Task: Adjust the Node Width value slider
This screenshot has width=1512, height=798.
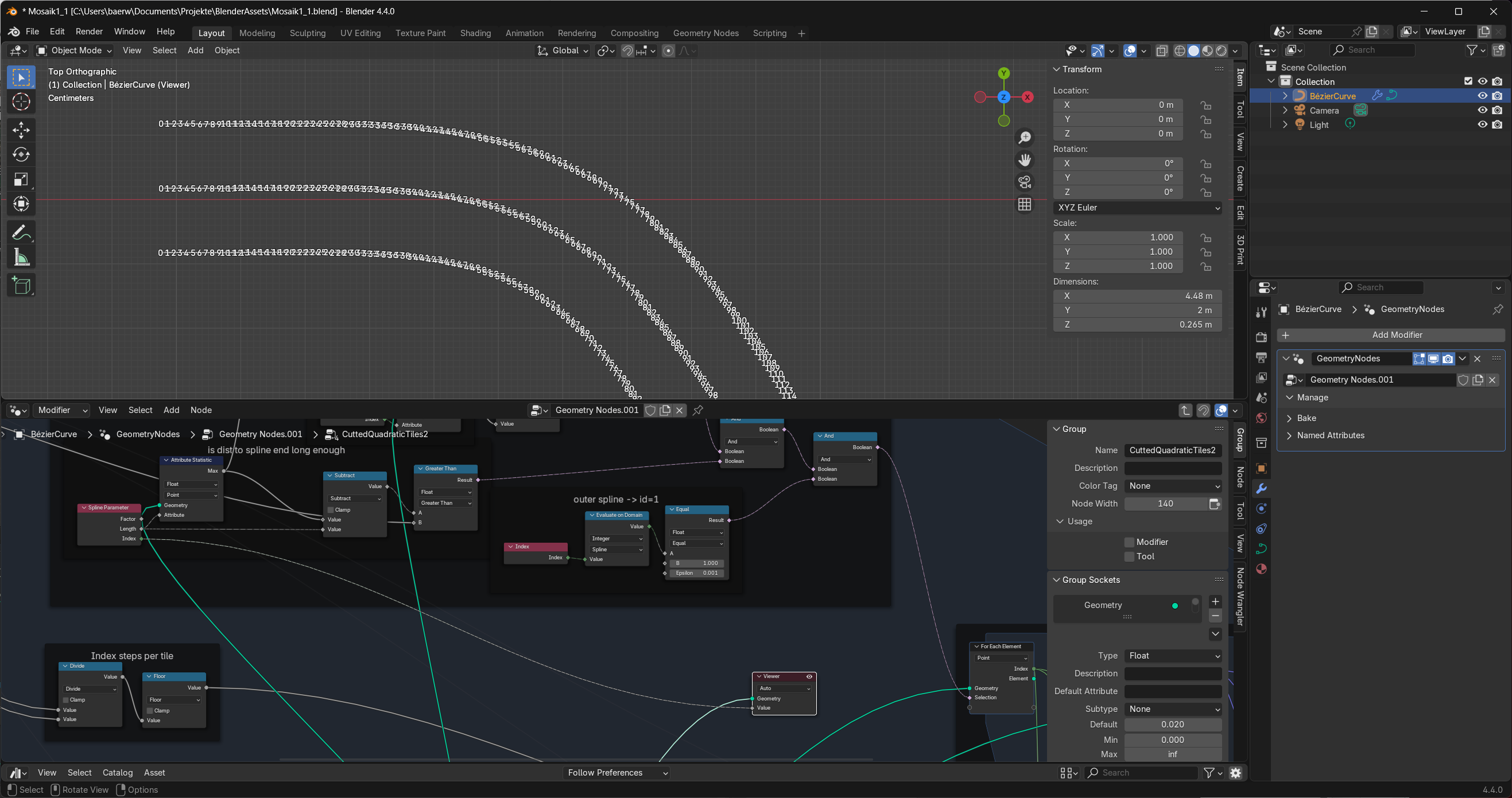Action: click(1165, 504)
